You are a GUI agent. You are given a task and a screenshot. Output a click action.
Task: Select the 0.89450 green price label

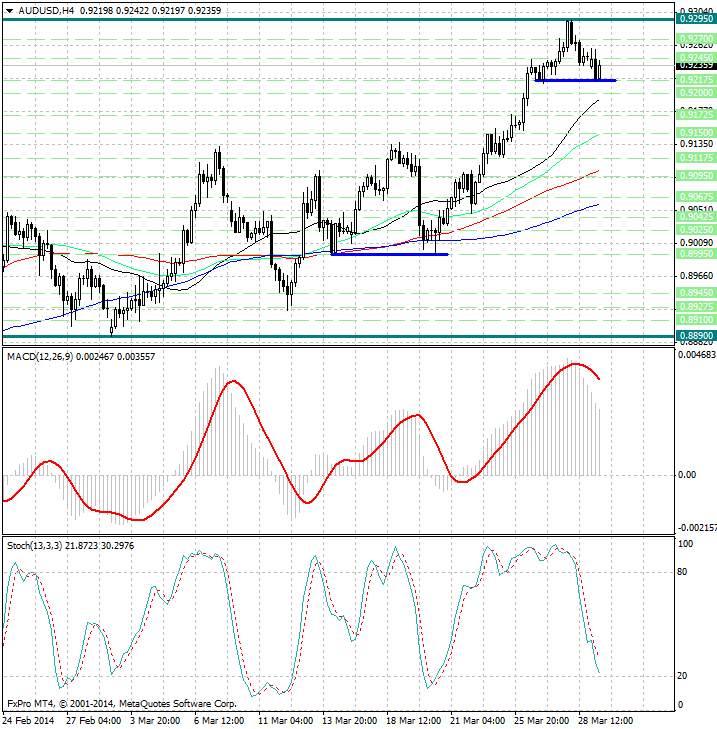(696, 292)
